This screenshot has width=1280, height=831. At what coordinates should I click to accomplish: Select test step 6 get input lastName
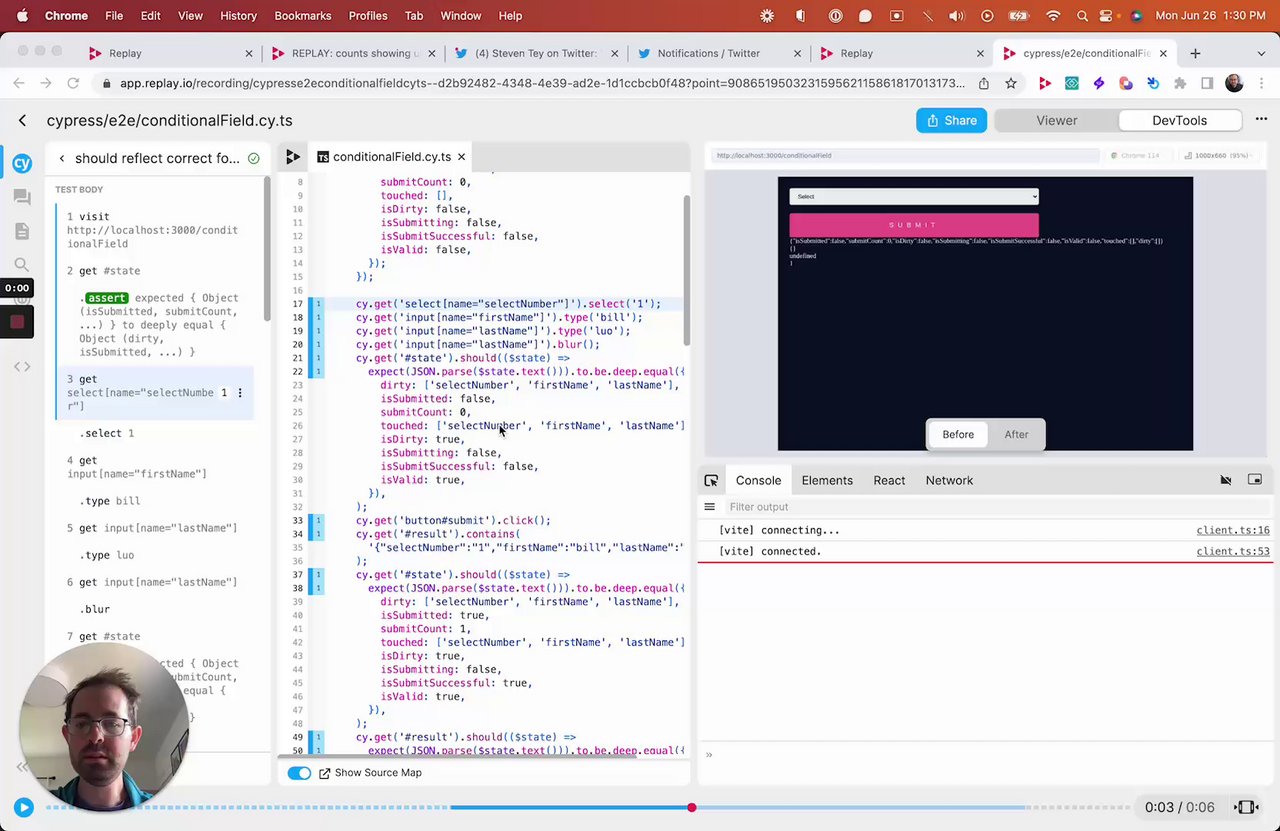[x=157, y=582]
